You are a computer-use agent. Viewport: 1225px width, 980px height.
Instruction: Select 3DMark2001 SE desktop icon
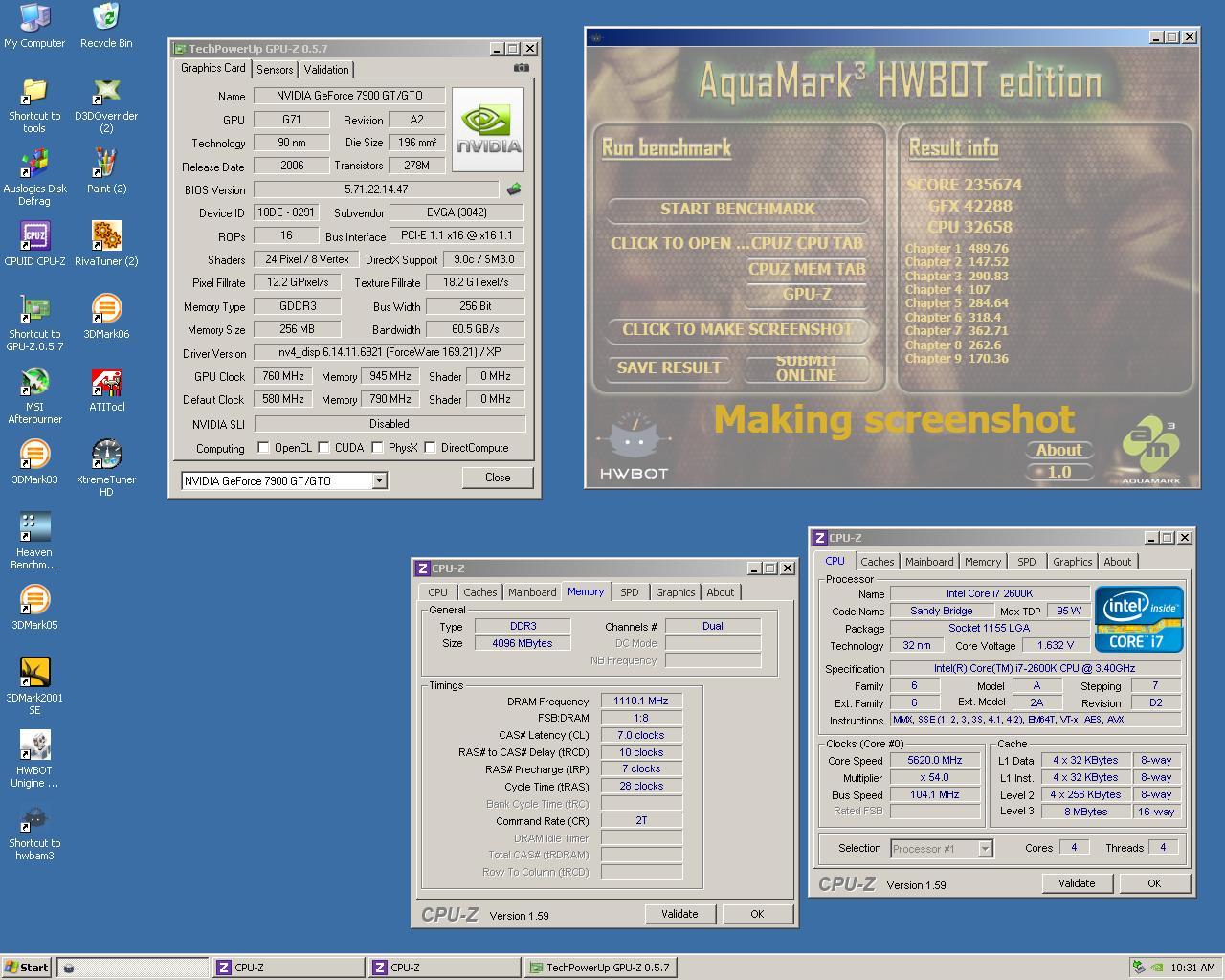click(x=34, y=687)
